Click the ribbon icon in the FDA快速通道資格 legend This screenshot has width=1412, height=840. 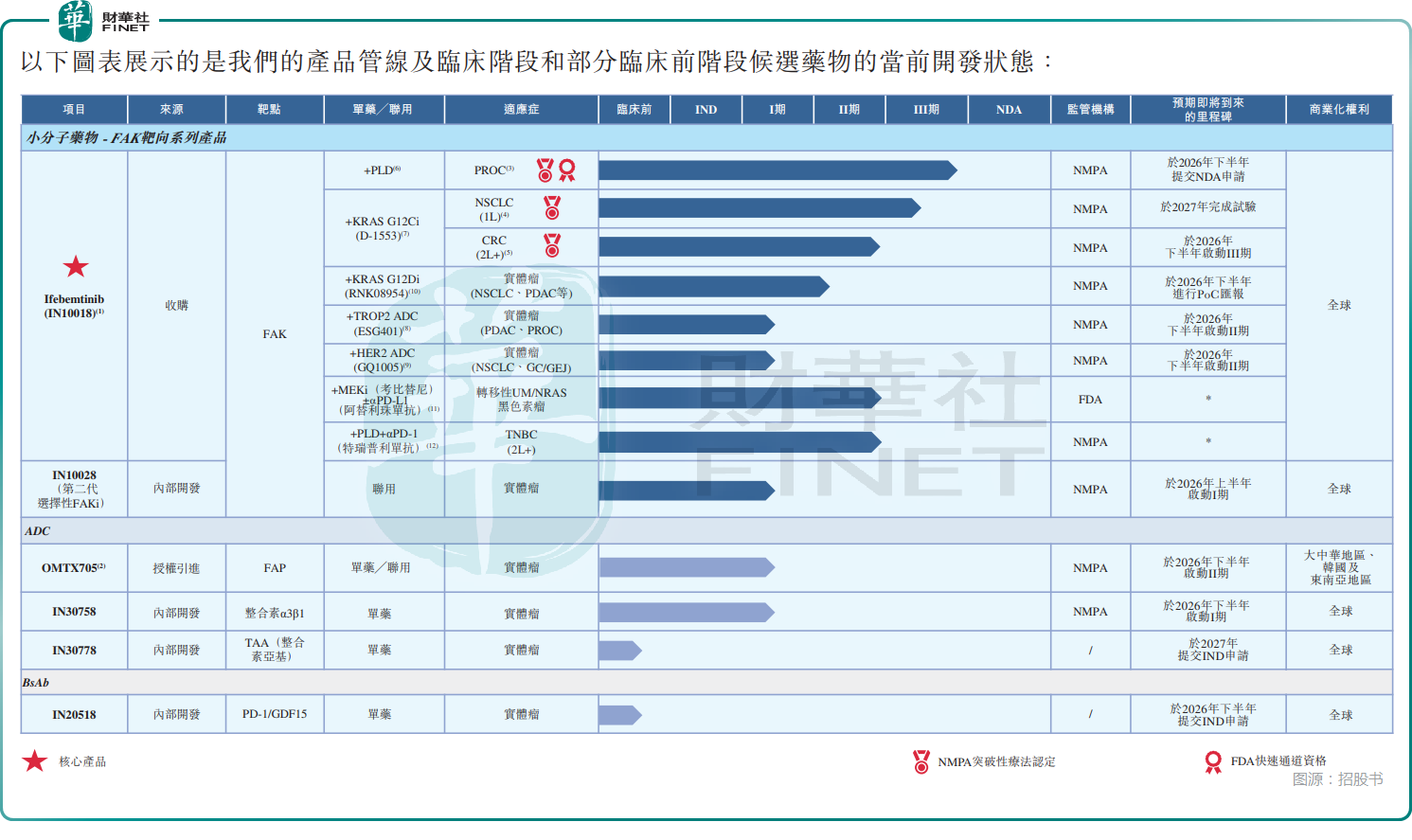tap(1213, 762)
